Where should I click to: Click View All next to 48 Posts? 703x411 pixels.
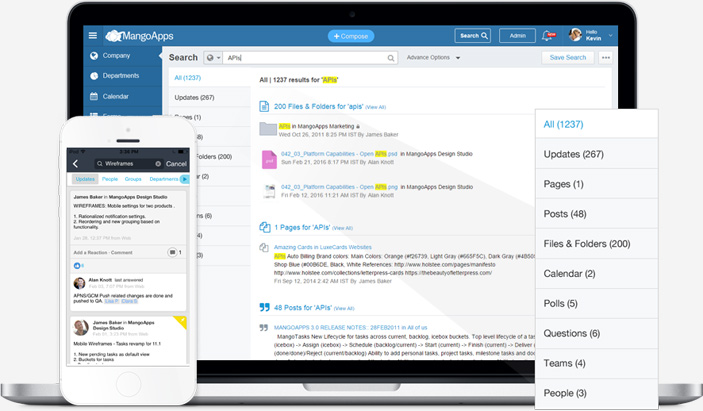click(344, 308)
